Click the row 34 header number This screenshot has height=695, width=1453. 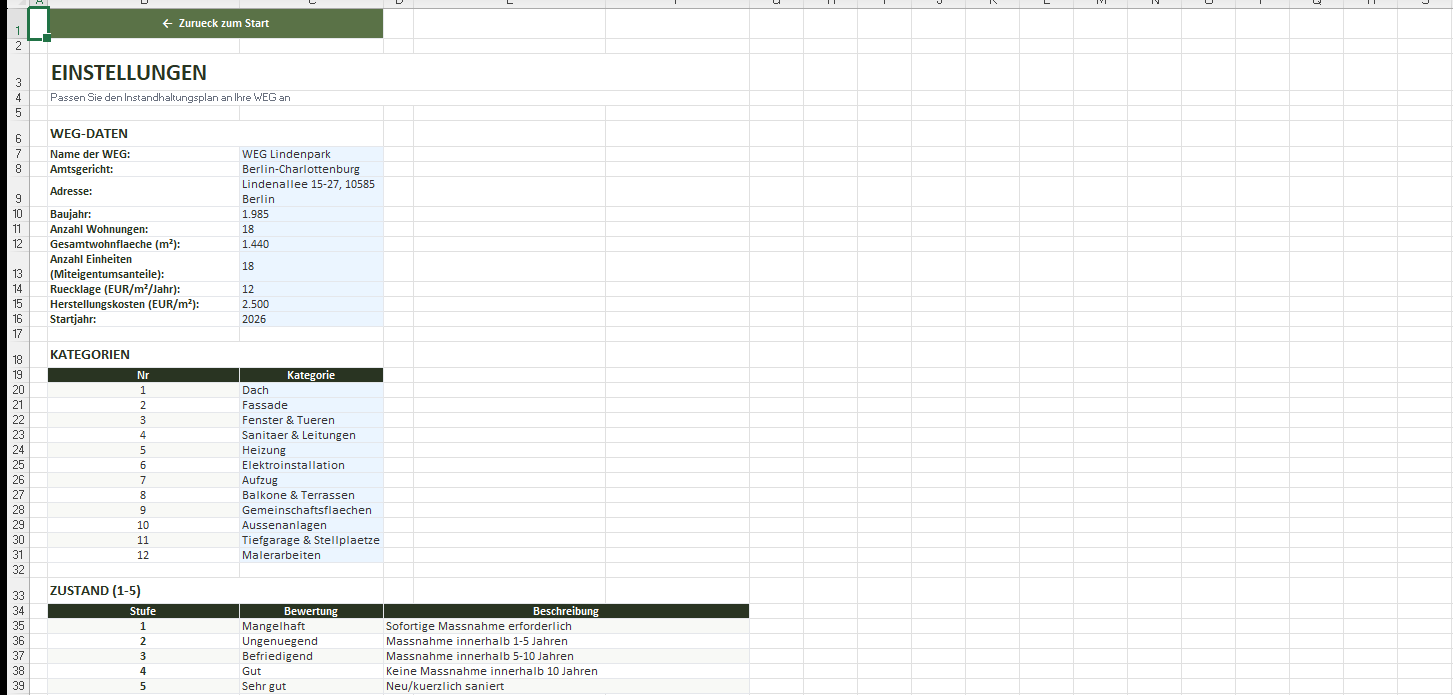click(18, 611)
